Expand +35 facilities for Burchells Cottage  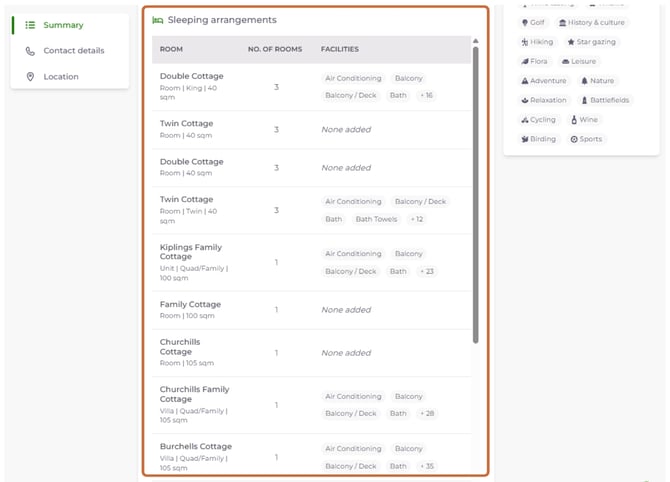[427, 466]
